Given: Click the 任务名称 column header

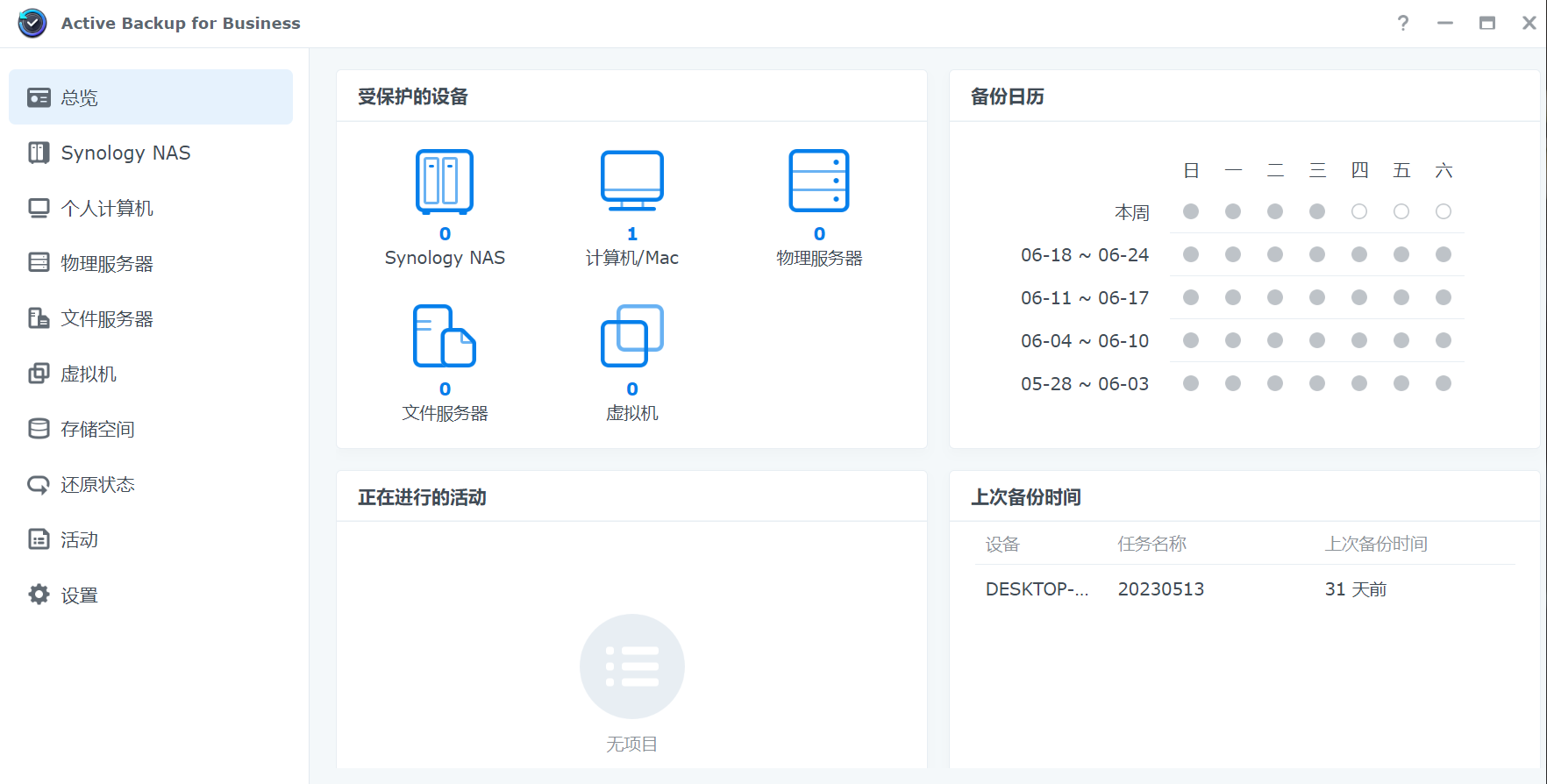Looking at the screenshot, I should (1152, 545).
